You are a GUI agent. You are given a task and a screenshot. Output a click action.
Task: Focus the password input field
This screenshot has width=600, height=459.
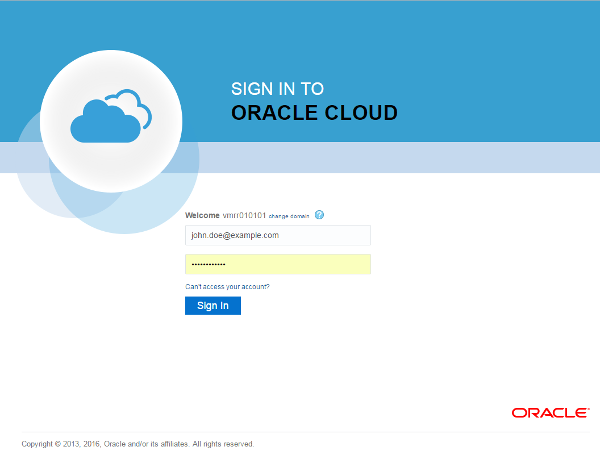[x=278, y=264]
